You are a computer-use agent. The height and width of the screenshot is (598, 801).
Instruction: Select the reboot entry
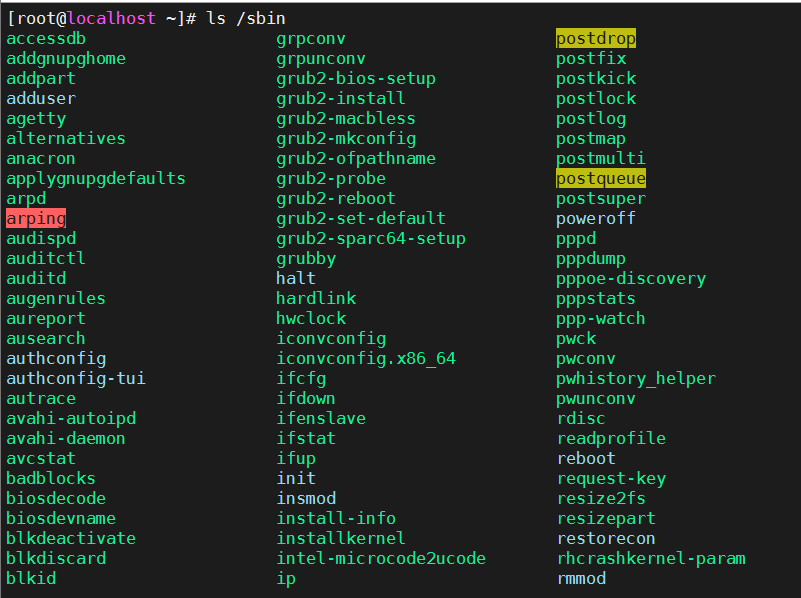coord(586,458)
